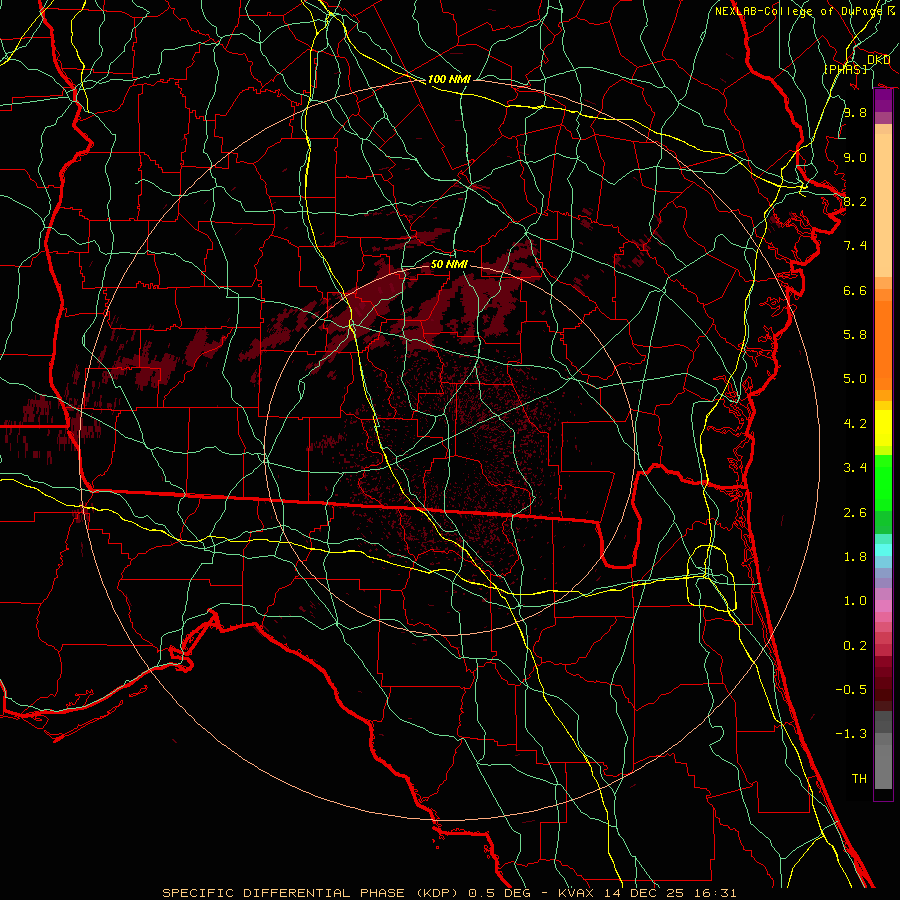Screen dimensions: 900x900
Task: Click the 100 NMI range ring label
Action: point(449,79)
